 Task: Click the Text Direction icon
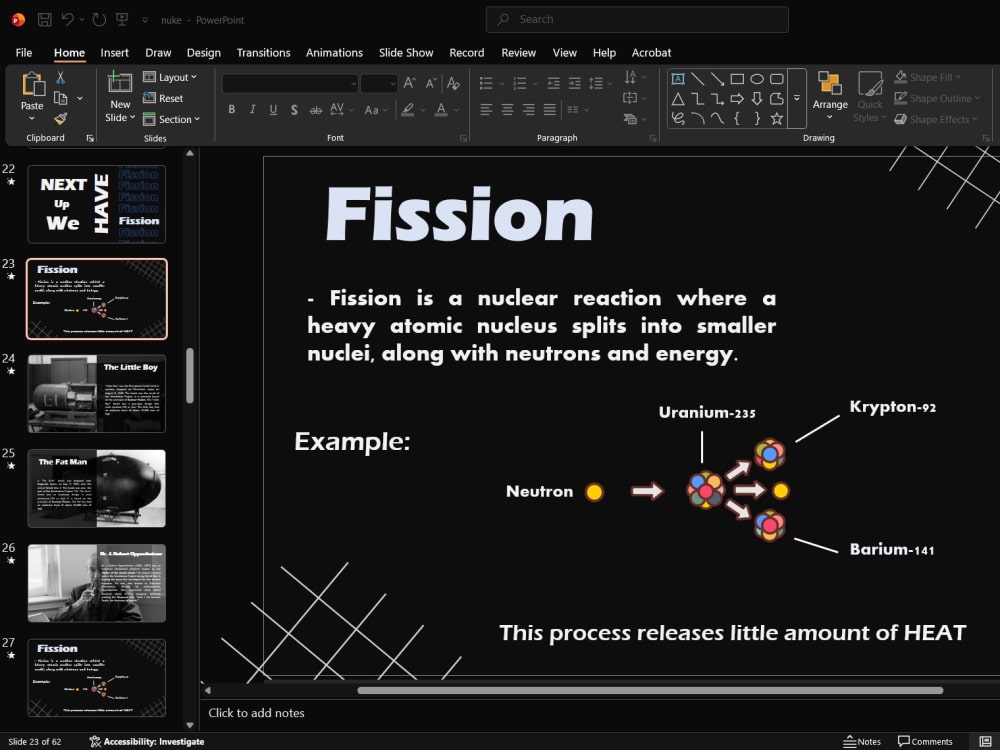pyautogui.click(x=630, y=77)
